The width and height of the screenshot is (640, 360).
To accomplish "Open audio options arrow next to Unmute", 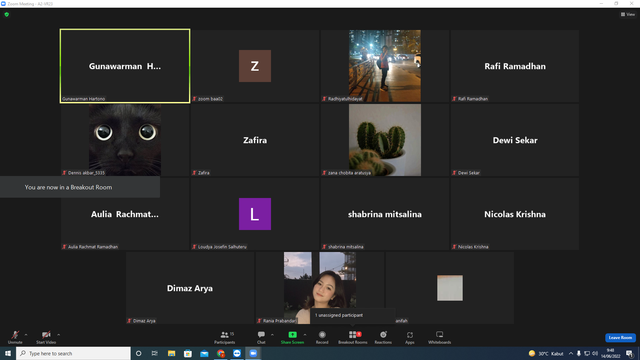I will coord(26,335).
